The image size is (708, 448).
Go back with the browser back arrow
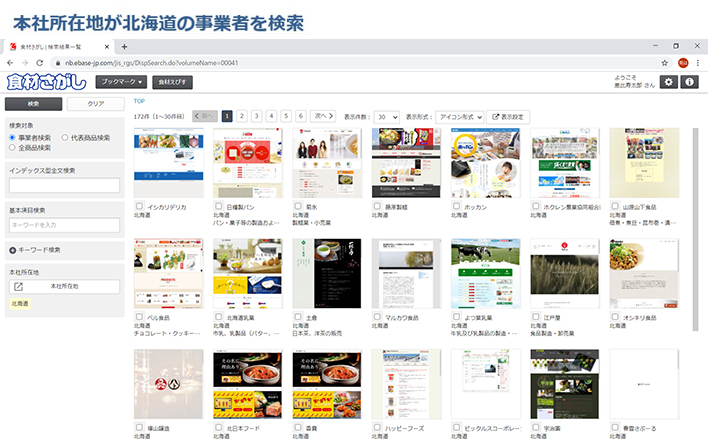10,63
